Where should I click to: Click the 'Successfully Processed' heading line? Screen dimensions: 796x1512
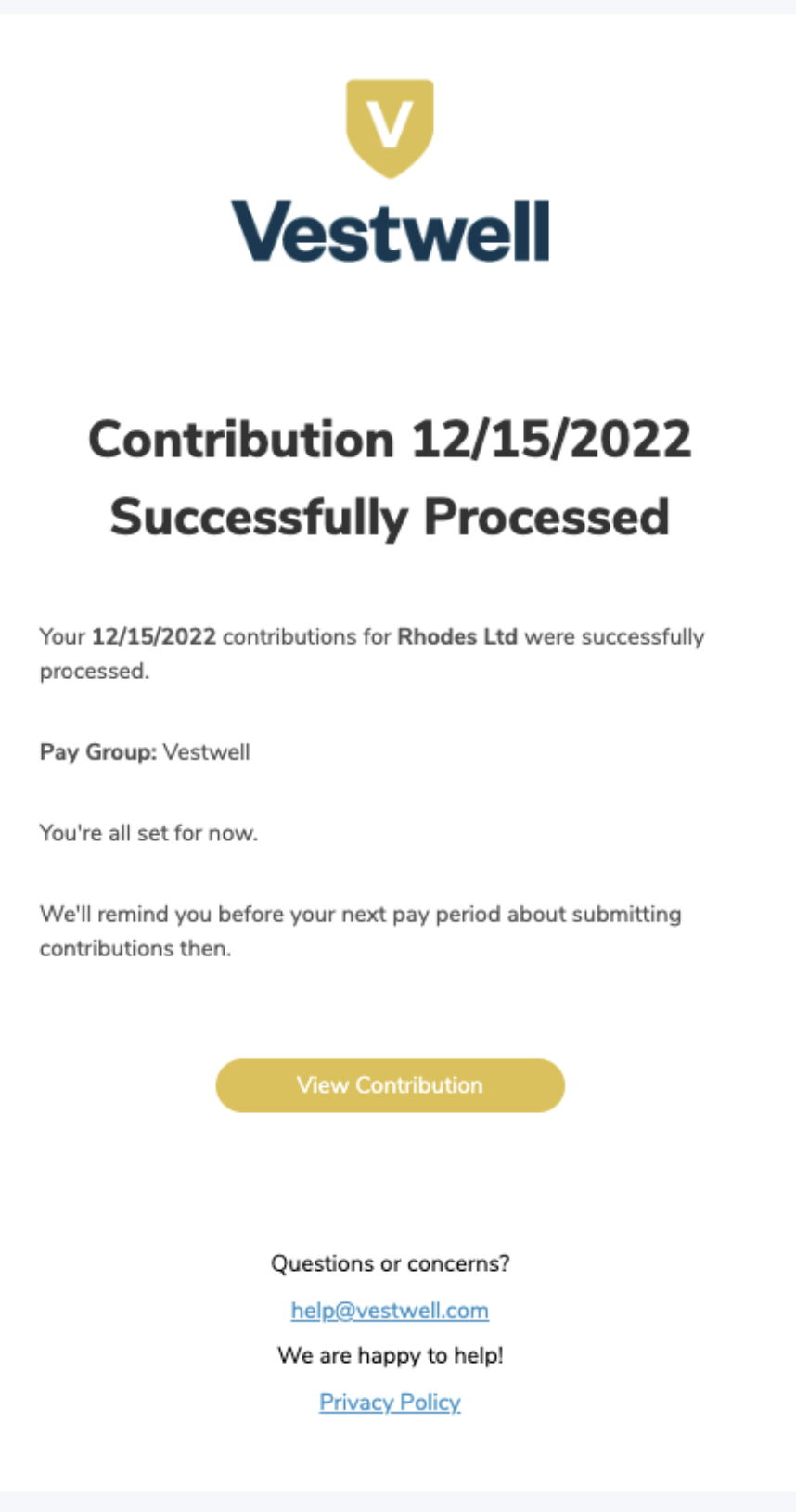tap(390, 517)
